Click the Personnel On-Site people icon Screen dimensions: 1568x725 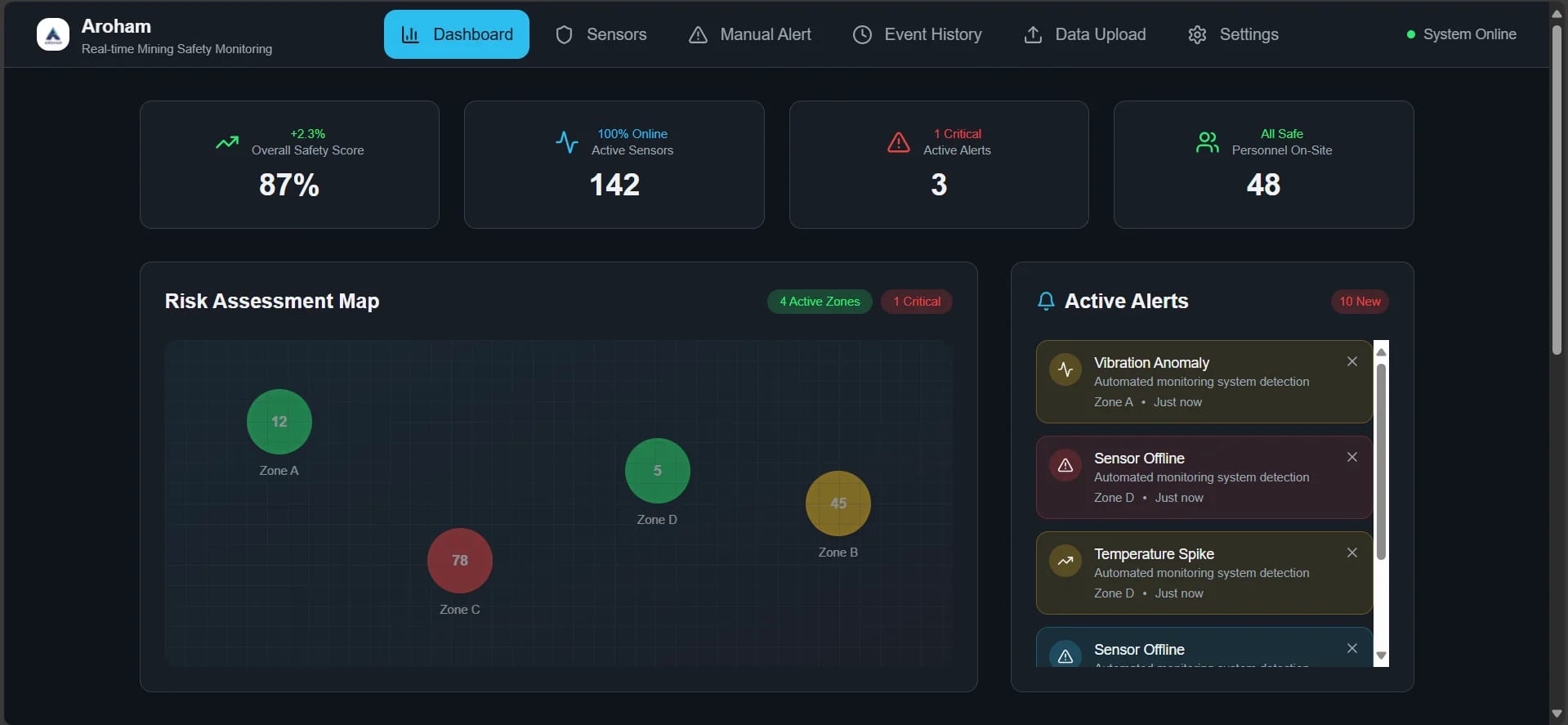point(1208,142)
